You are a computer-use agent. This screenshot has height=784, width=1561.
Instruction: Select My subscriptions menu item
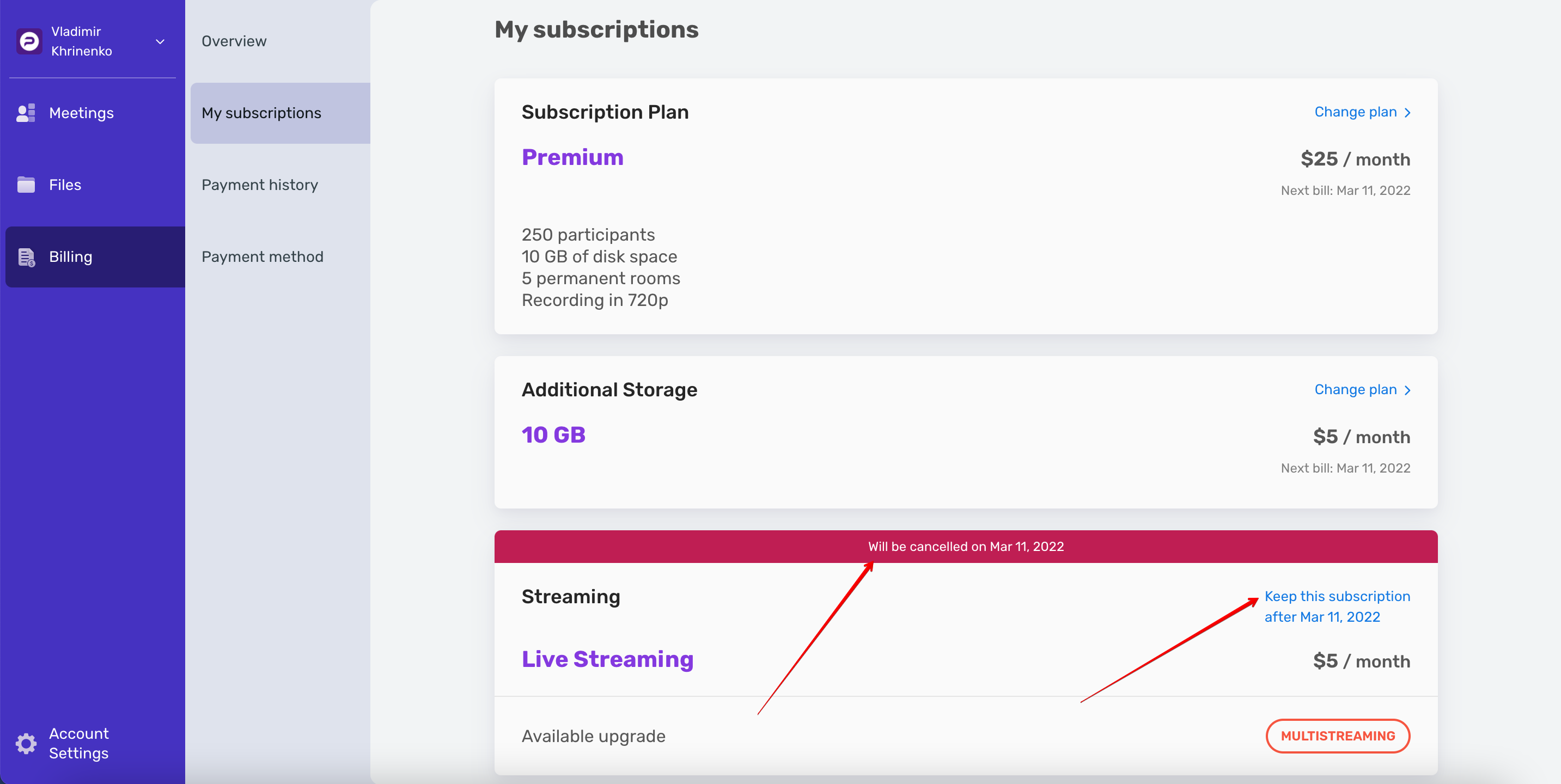[x=280, y=113]
